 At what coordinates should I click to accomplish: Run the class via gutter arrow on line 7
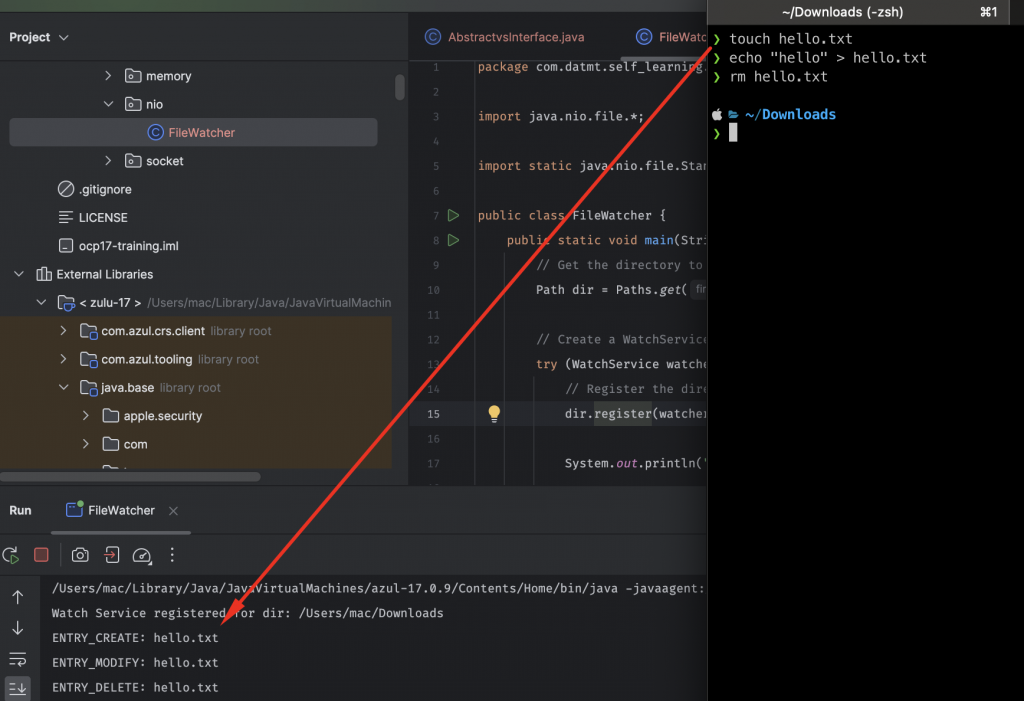[453, 215]
